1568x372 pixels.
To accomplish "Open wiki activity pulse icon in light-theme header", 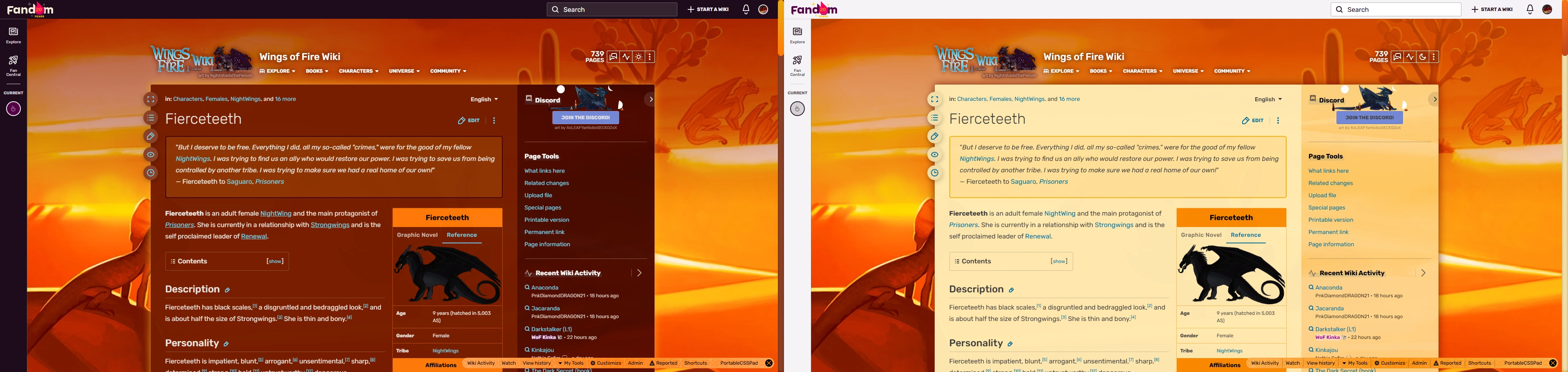I will pos(1410,57).
